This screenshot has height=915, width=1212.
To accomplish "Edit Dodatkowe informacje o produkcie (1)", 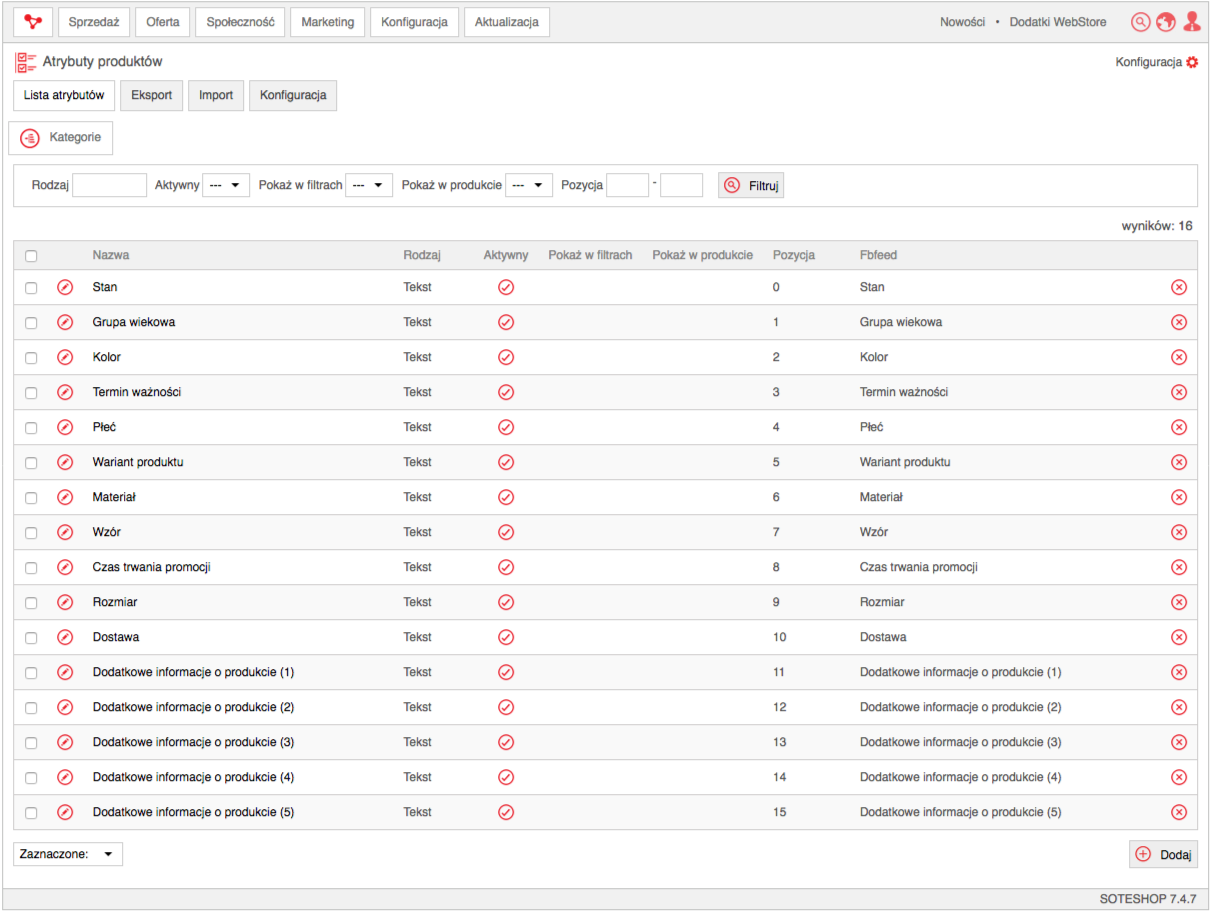I will pos(65,672).
